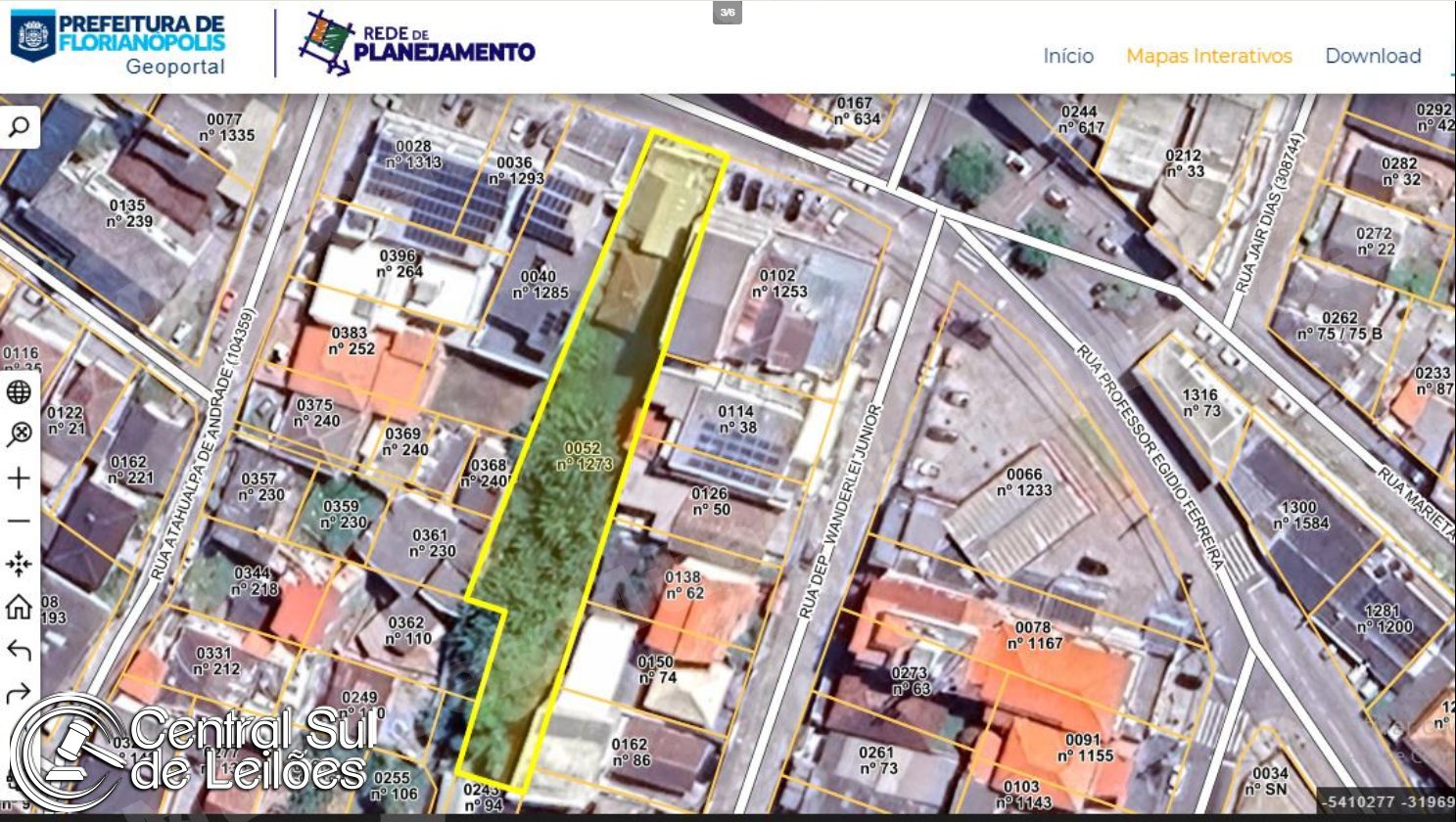The image size is (1456, 822).
Task: Go to next map extent arrow
Action: [19, 694]
